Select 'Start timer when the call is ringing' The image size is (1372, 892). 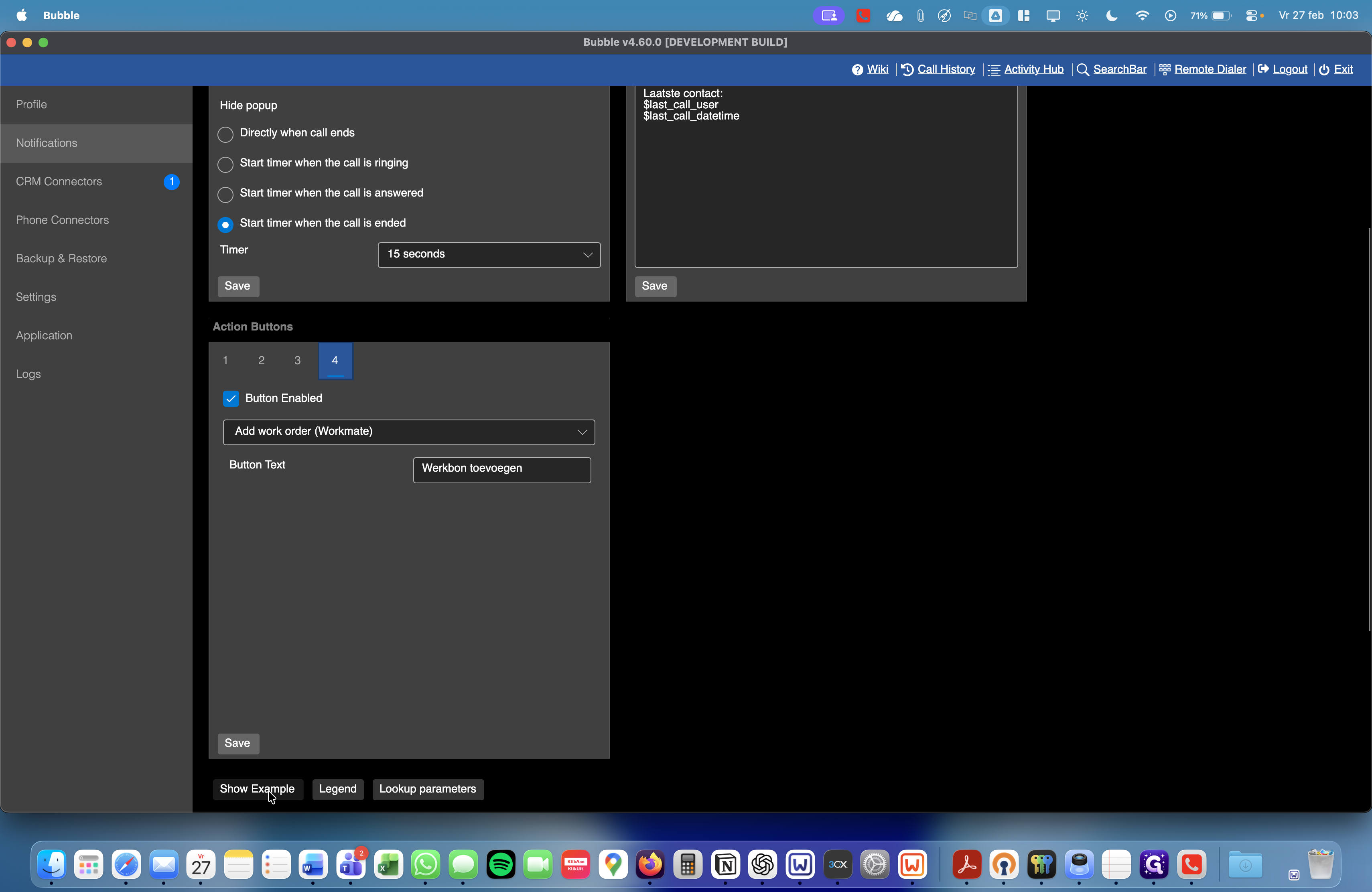click(x=225, y=164)
